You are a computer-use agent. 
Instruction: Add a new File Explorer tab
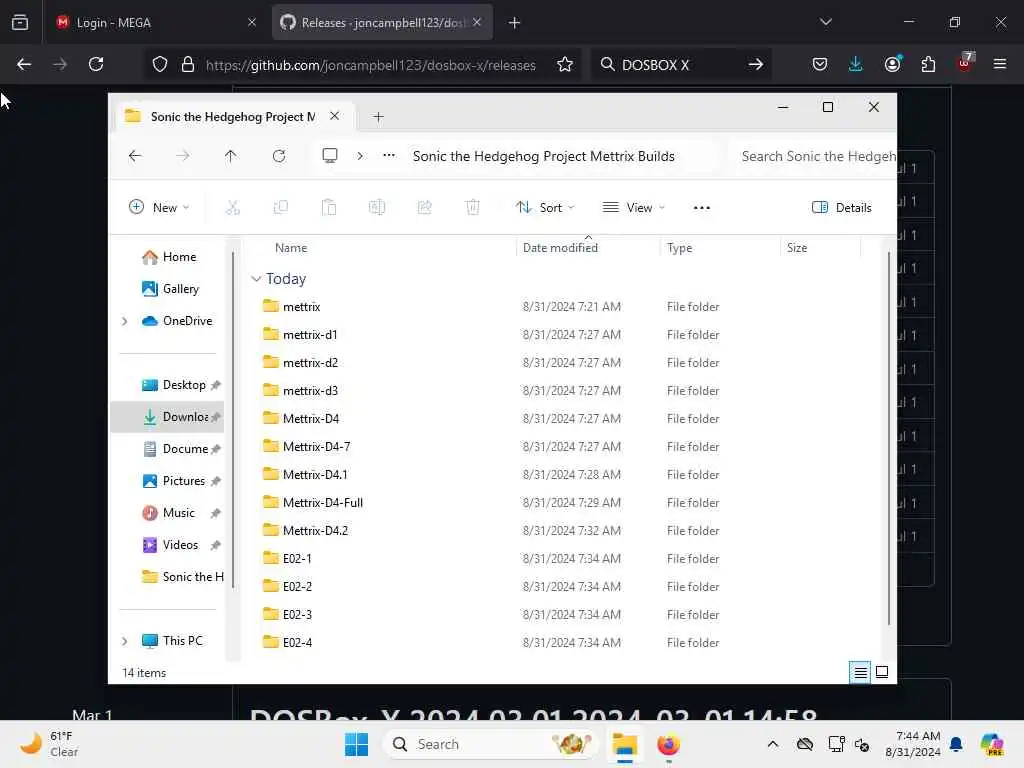378,117
